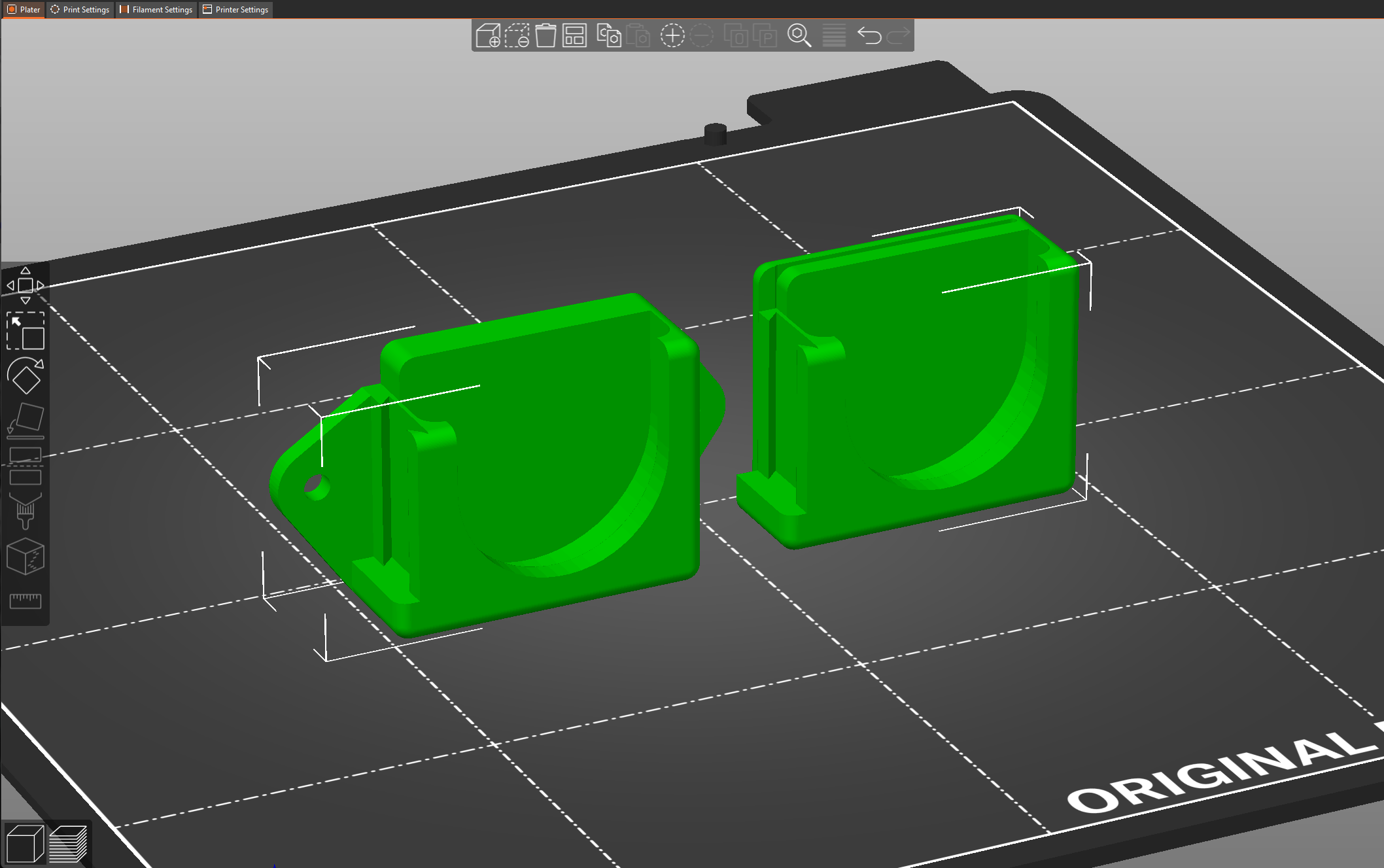Select the Place on face tool
Image resolution: width=1384 pixels, height=868 pixels.
point(26,421)
